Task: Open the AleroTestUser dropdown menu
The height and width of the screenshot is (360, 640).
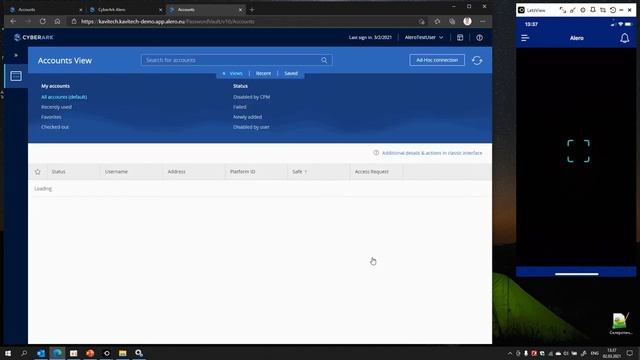Action: [424, 37]
